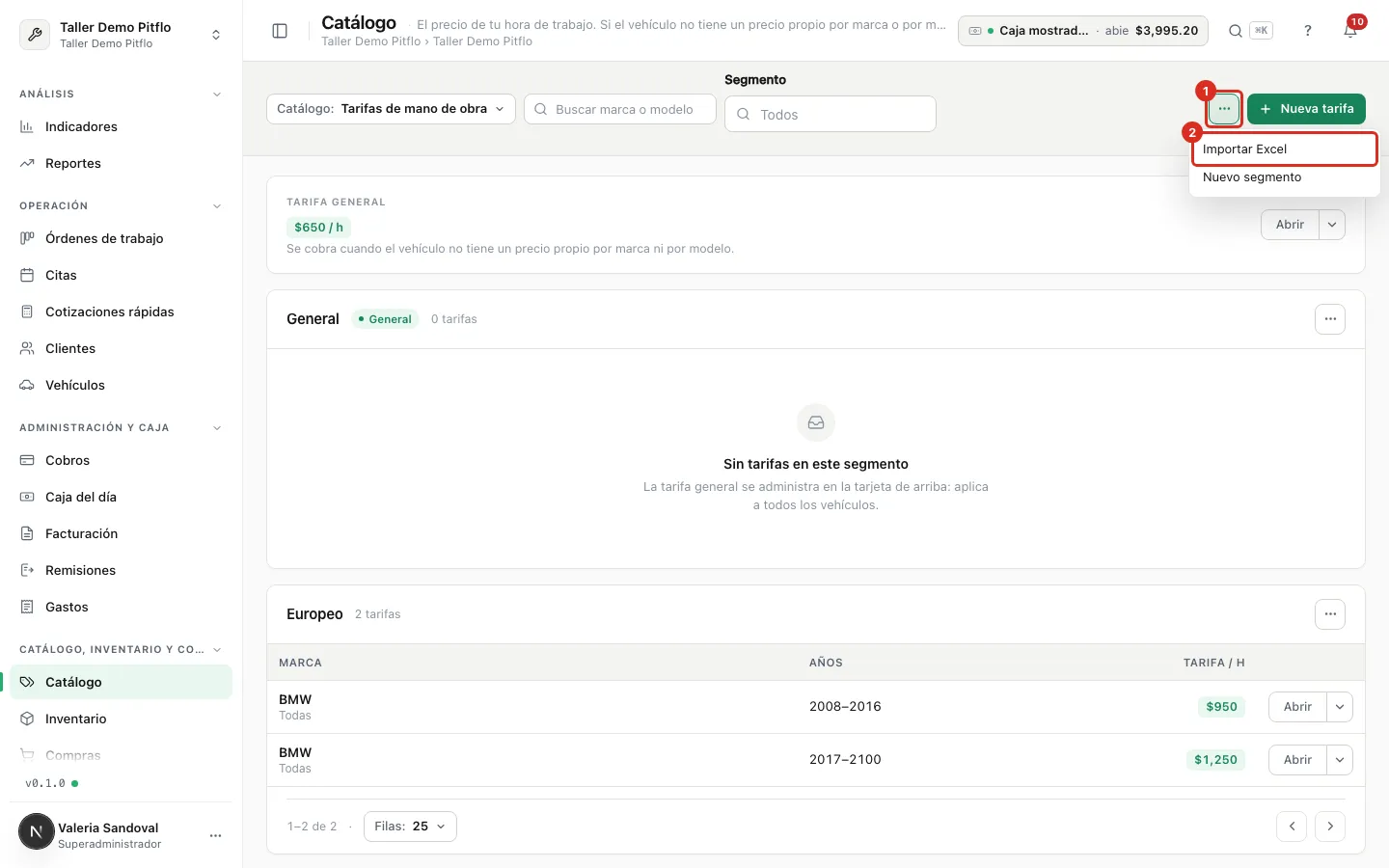This screenshot has width=1389, height=868.
Task: Focus the Buscar marca o modelo field
Action: 620,109
